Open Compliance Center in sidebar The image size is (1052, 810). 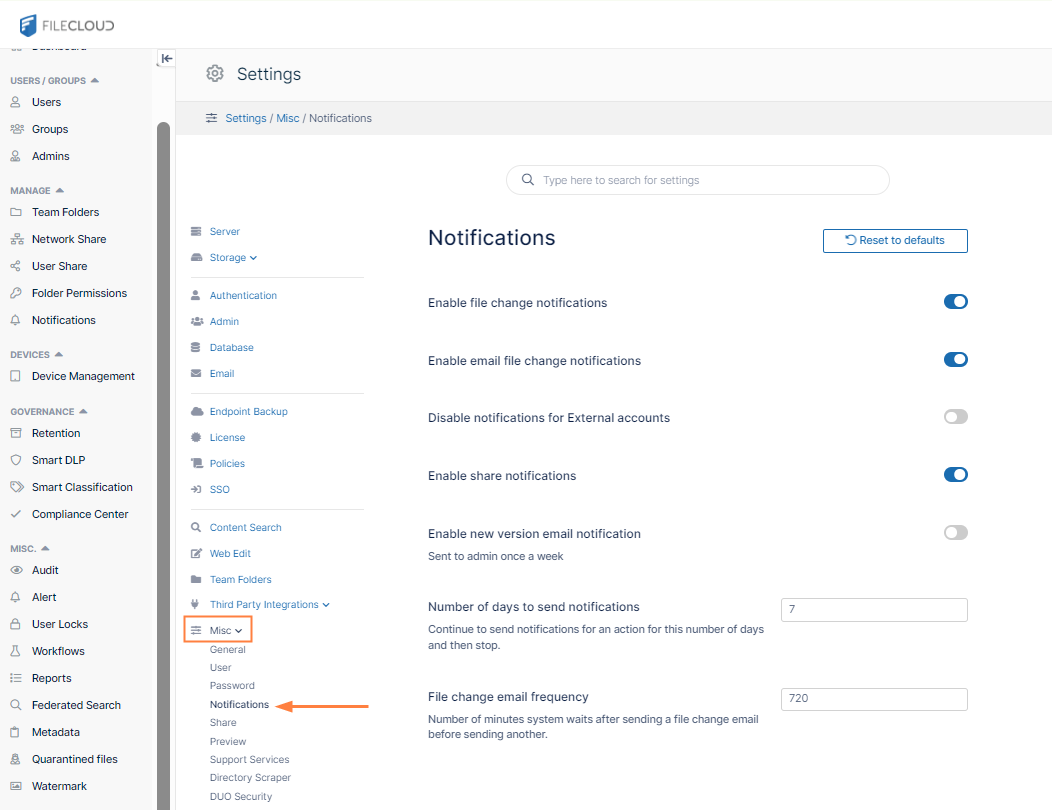(80, 514)
